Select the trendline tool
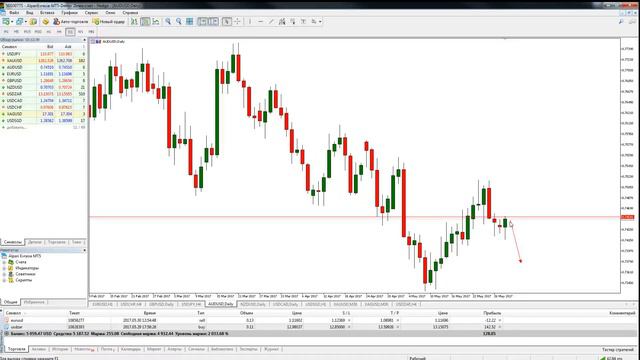This screenshot has width=640, height=360. [271, 22]
